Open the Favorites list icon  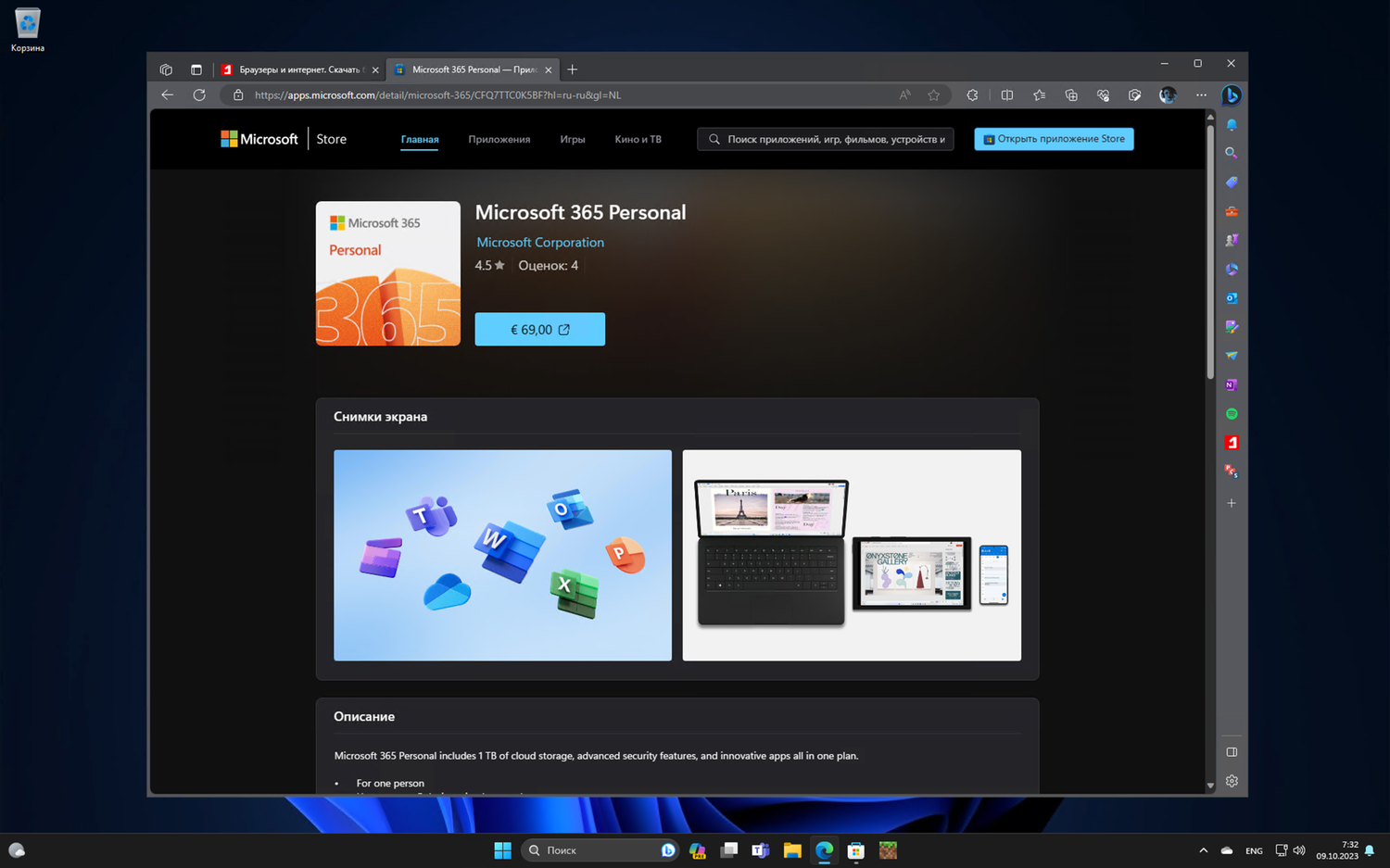[1039, 94]
